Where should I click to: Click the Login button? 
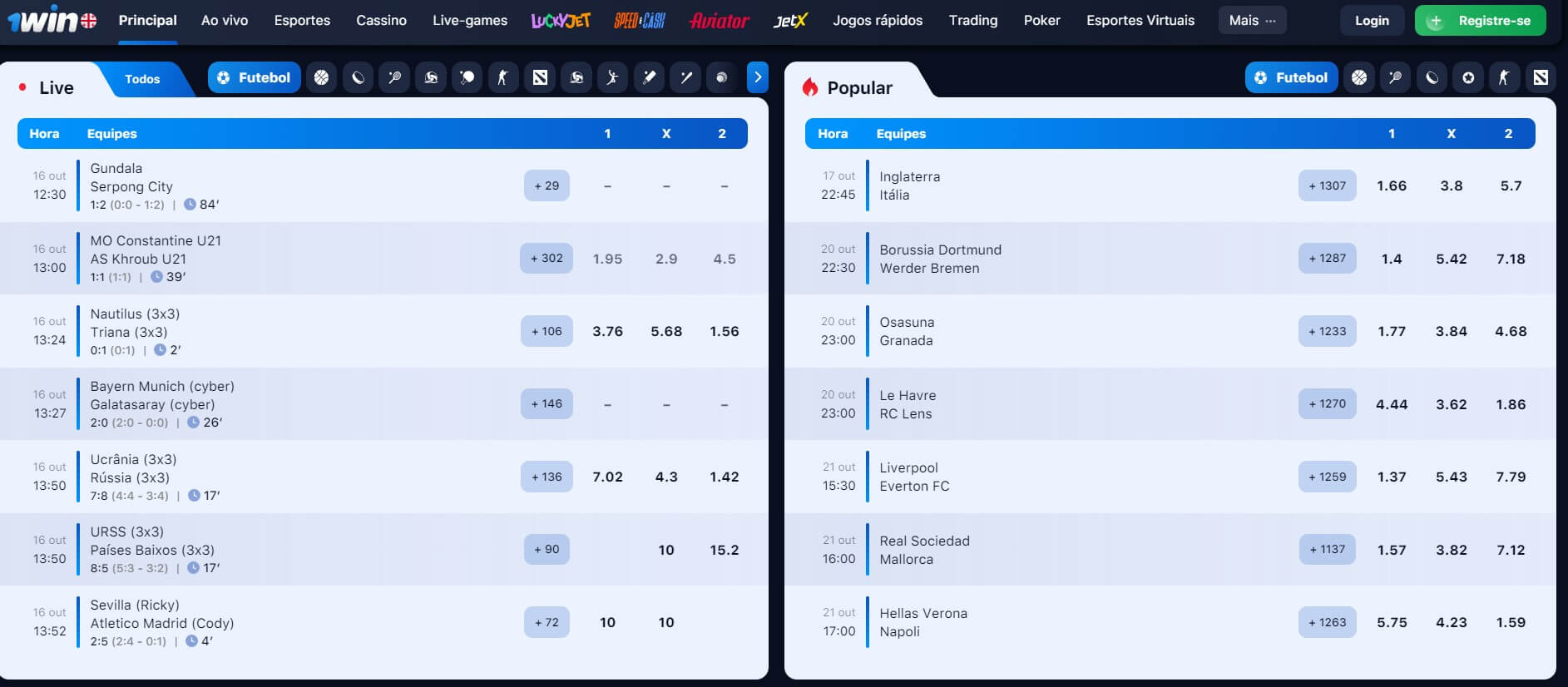point(1372,20)
